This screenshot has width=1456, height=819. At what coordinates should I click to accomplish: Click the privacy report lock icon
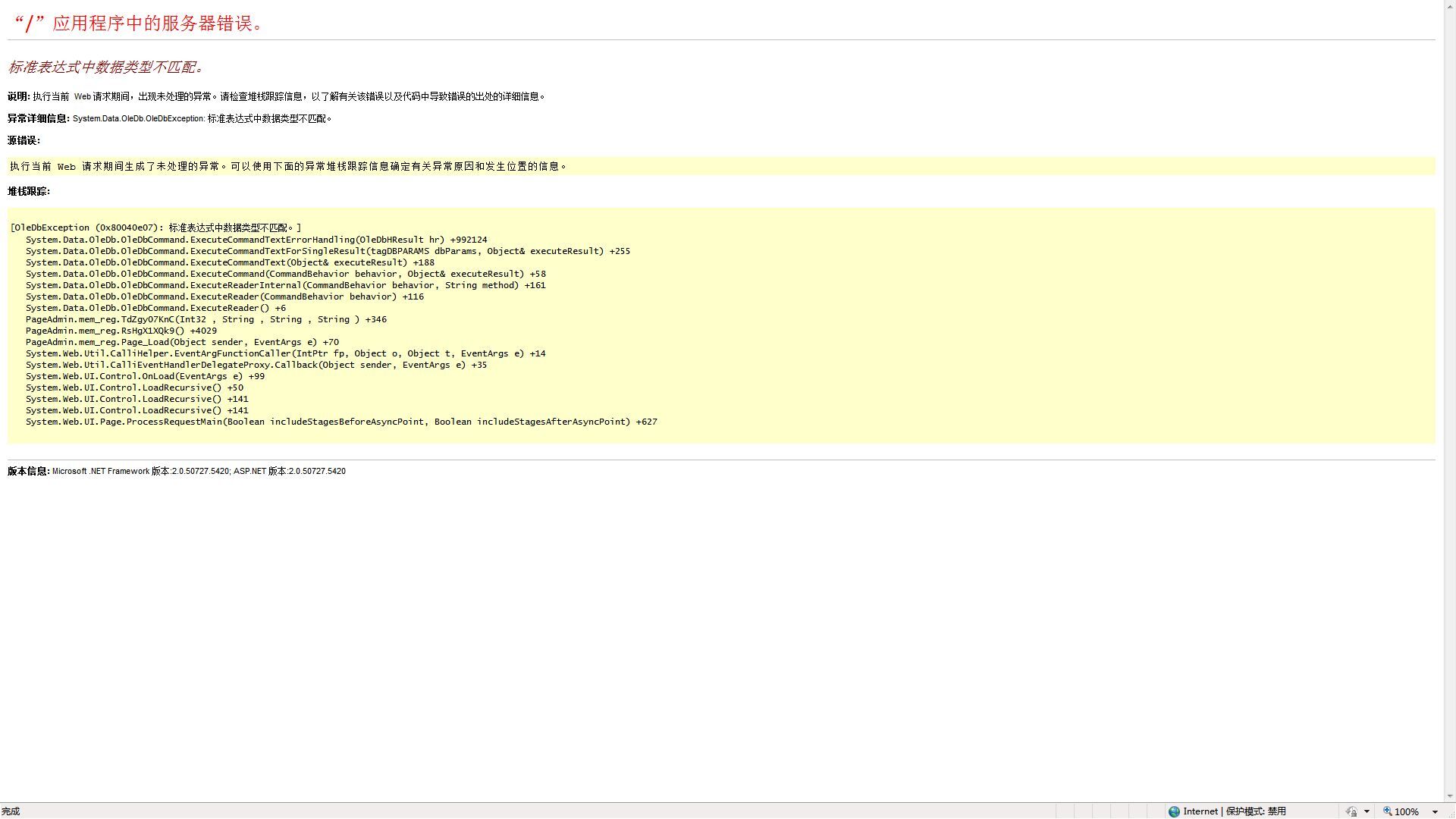click(1351, 811)
